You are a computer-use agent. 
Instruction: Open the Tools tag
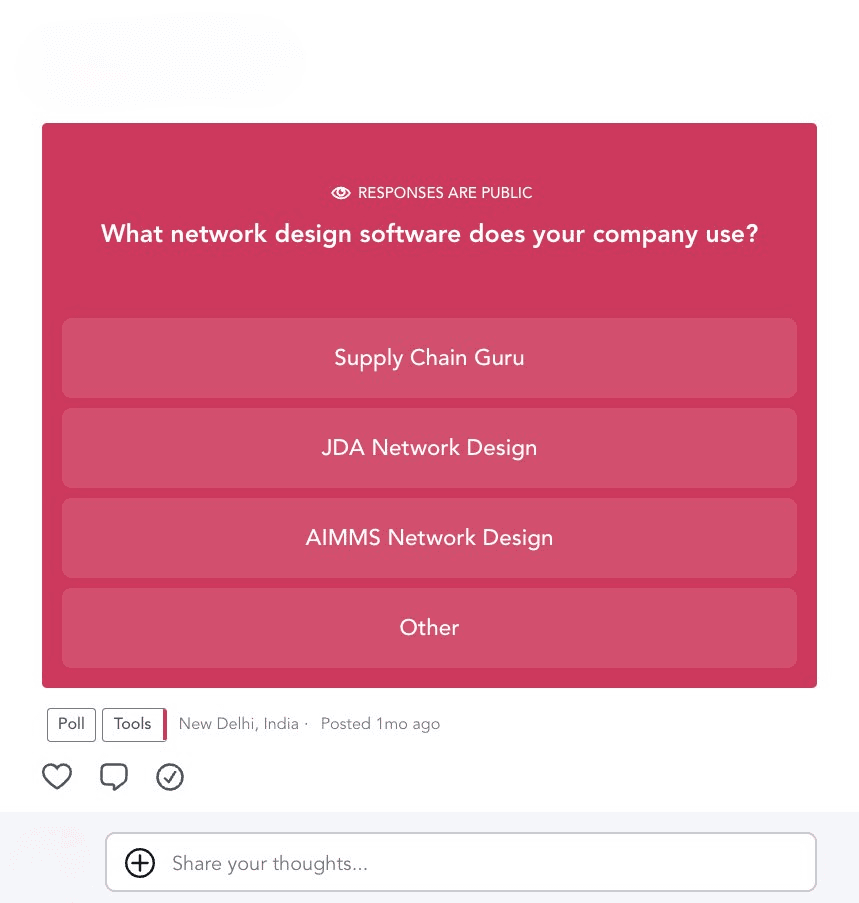[132, 724]
